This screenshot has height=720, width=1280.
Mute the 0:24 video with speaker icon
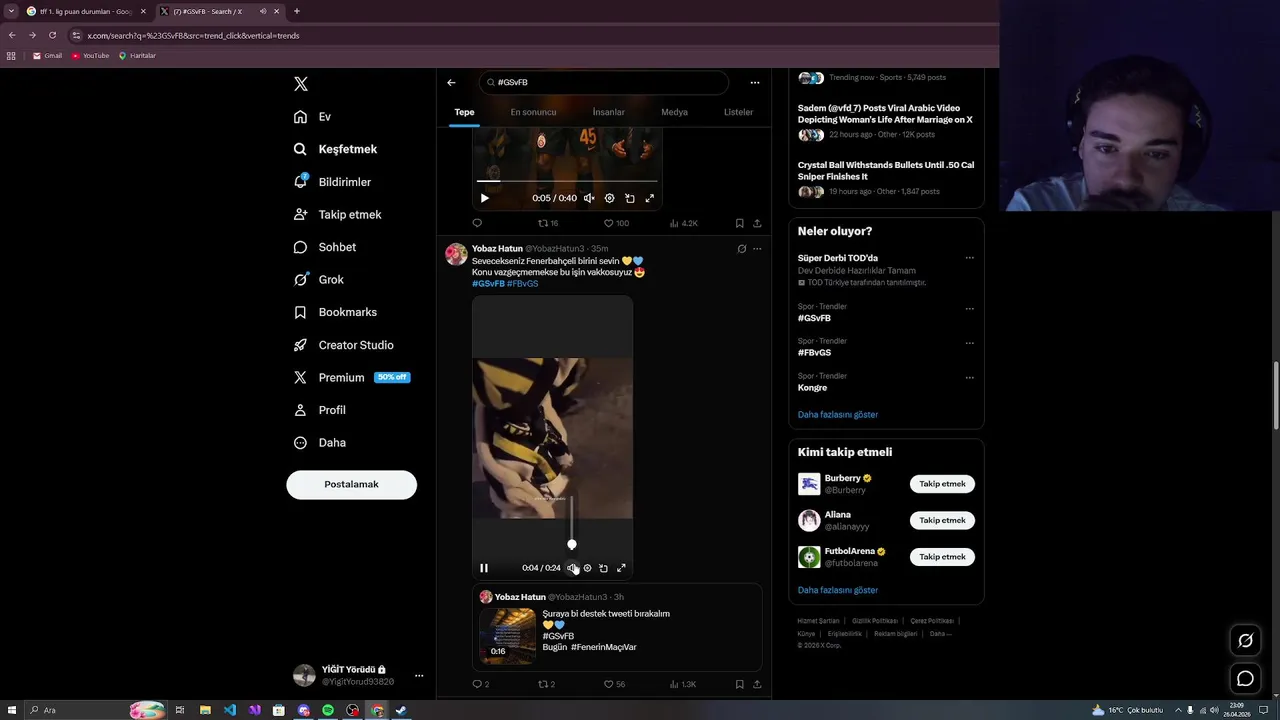tap(572, 568)
